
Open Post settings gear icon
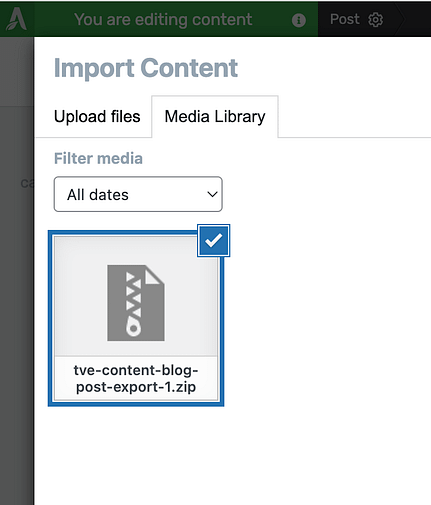point(375,20)
